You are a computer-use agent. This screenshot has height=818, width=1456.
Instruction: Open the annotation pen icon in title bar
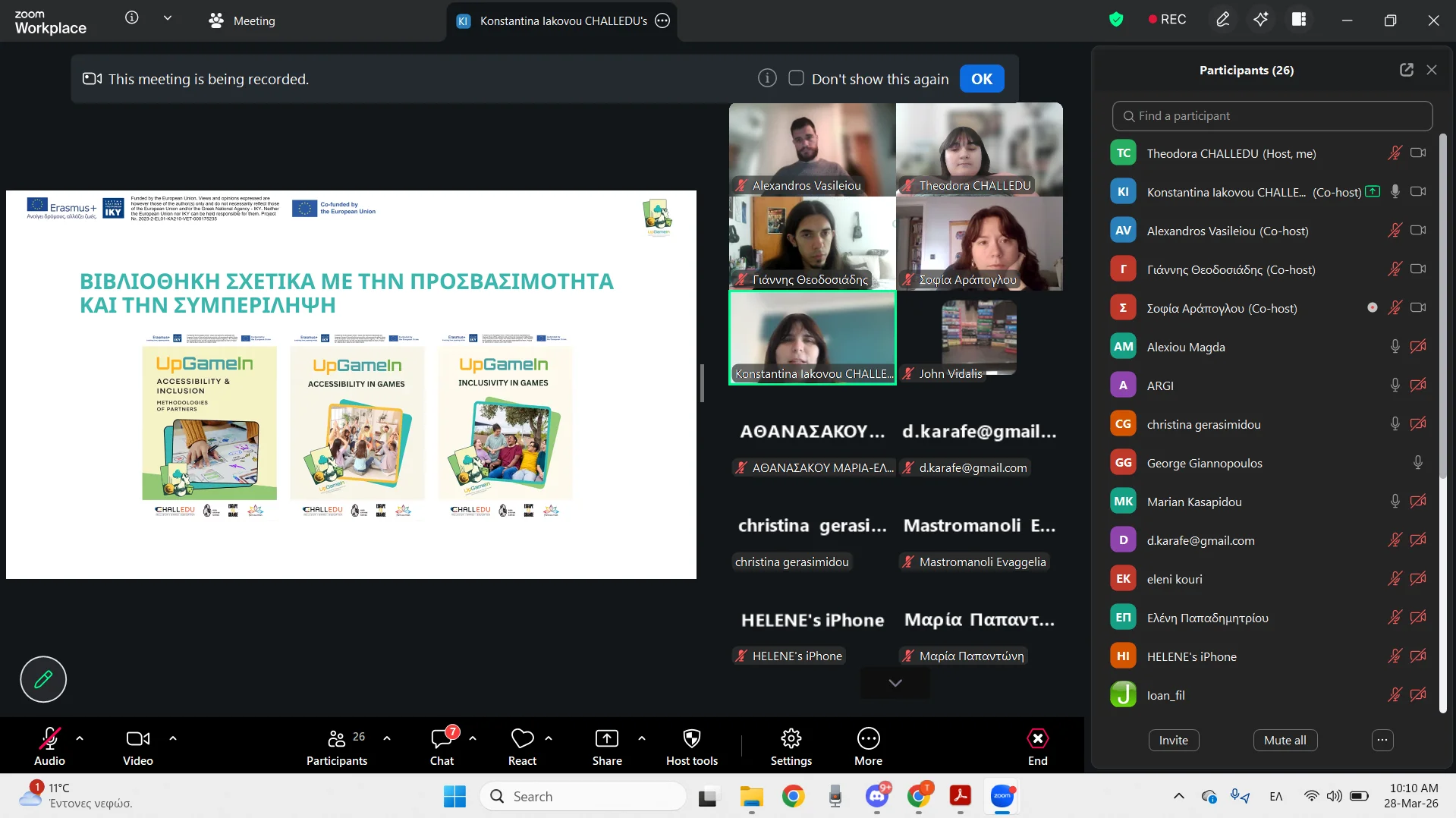click(x=1222, y=20)
